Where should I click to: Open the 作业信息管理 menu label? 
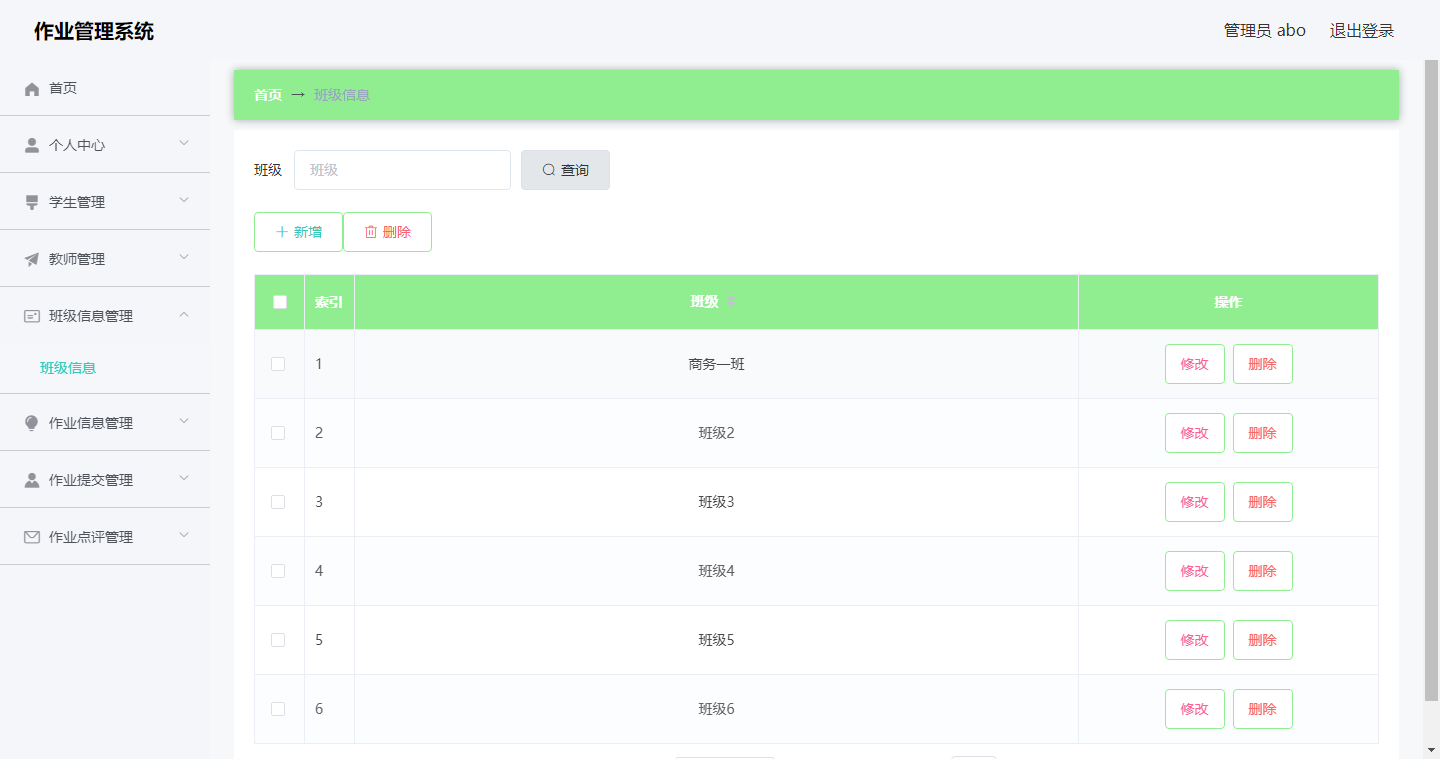click(x=91, y=424)
